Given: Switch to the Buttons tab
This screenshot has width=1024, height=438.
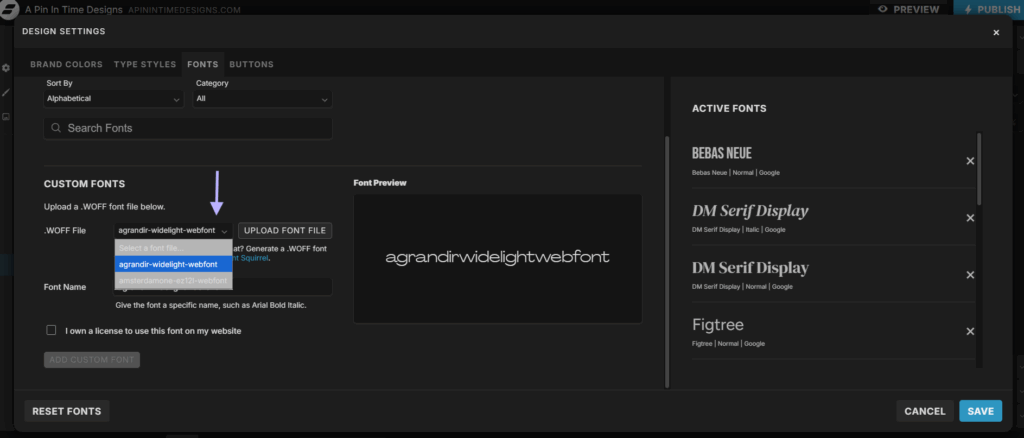Looking at the screenshot, I should coord(251,65).
